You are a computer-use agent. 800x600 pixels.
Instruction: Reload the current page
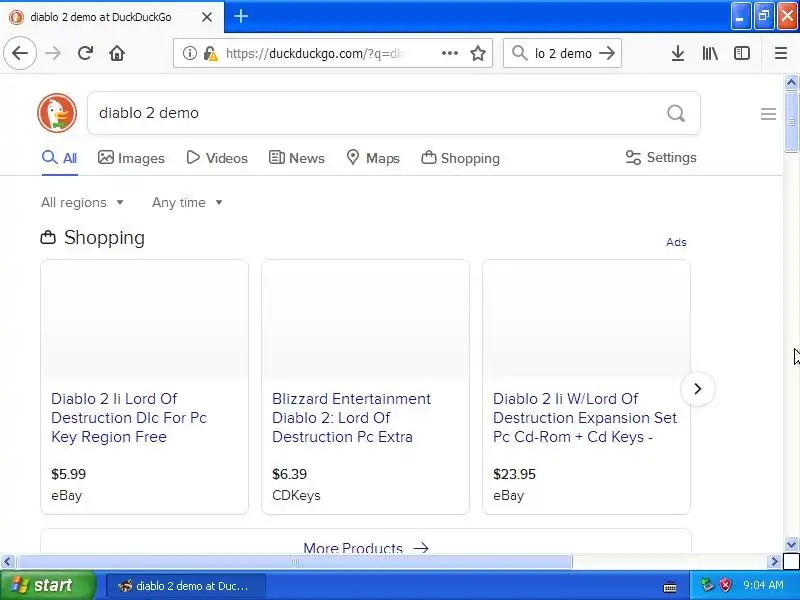coord(85,53)
